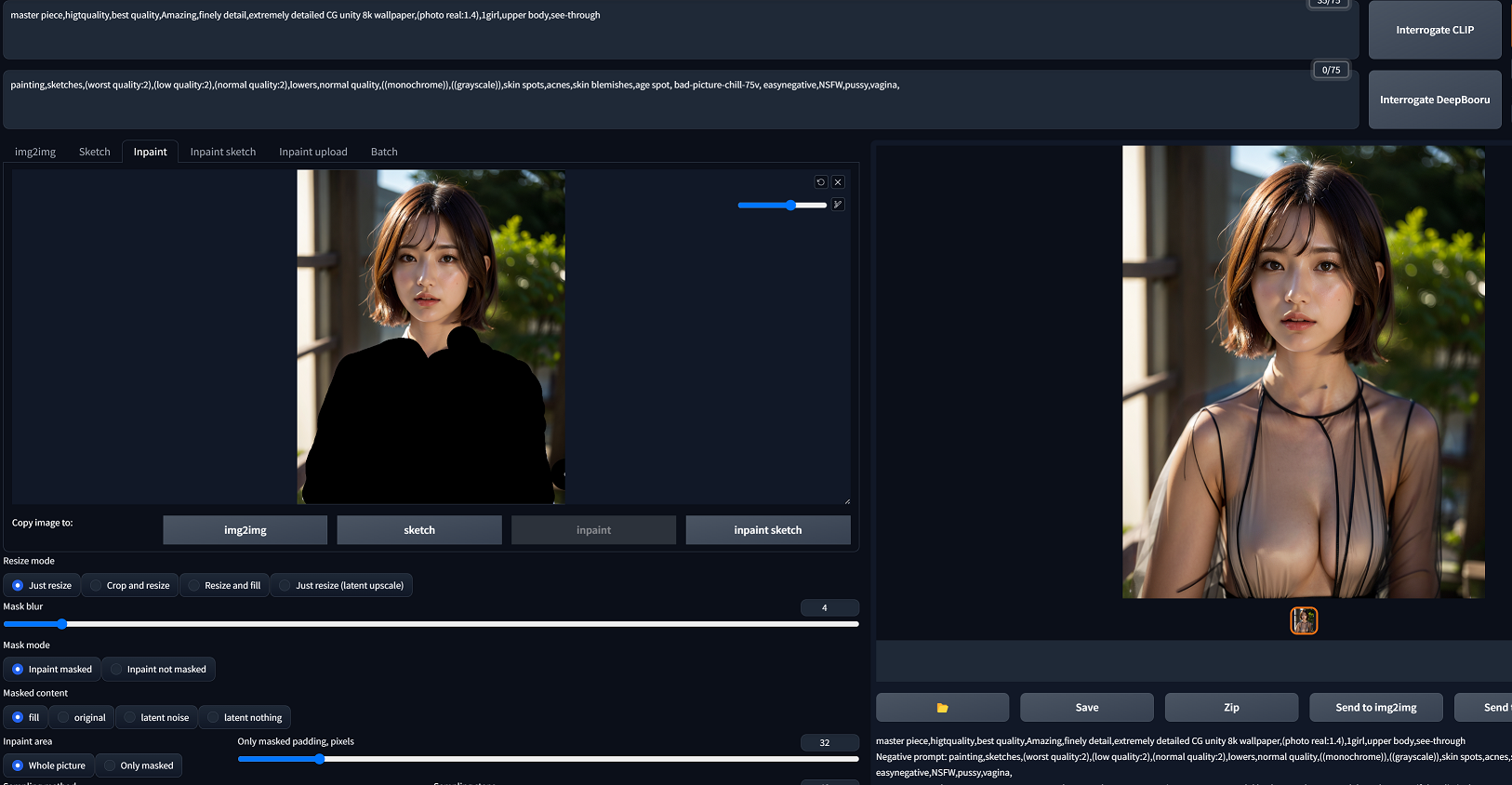
Task: Switch to the Inpaint sketch tab
Action: pos(222,152)
